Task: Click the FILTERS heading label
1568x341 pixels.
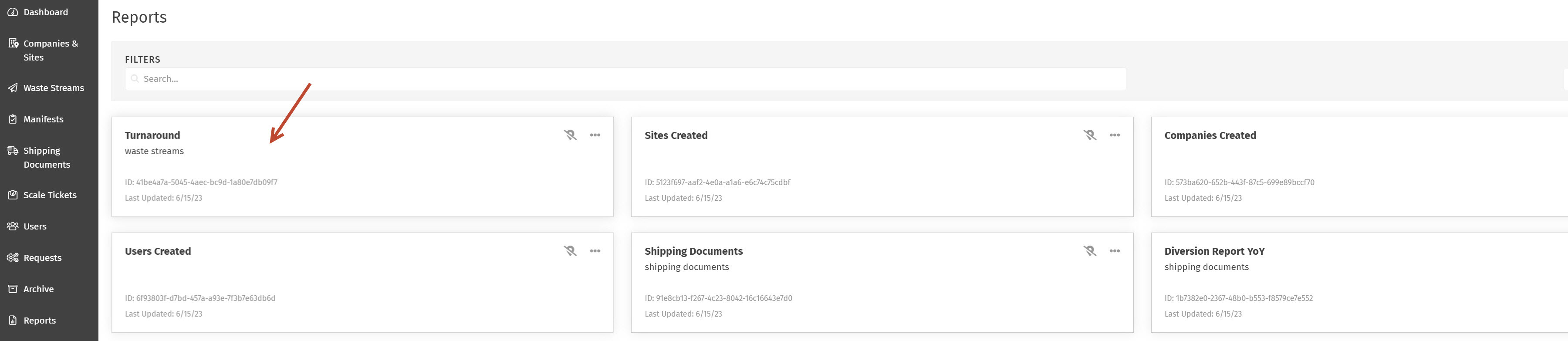Action: coord(142,59)
